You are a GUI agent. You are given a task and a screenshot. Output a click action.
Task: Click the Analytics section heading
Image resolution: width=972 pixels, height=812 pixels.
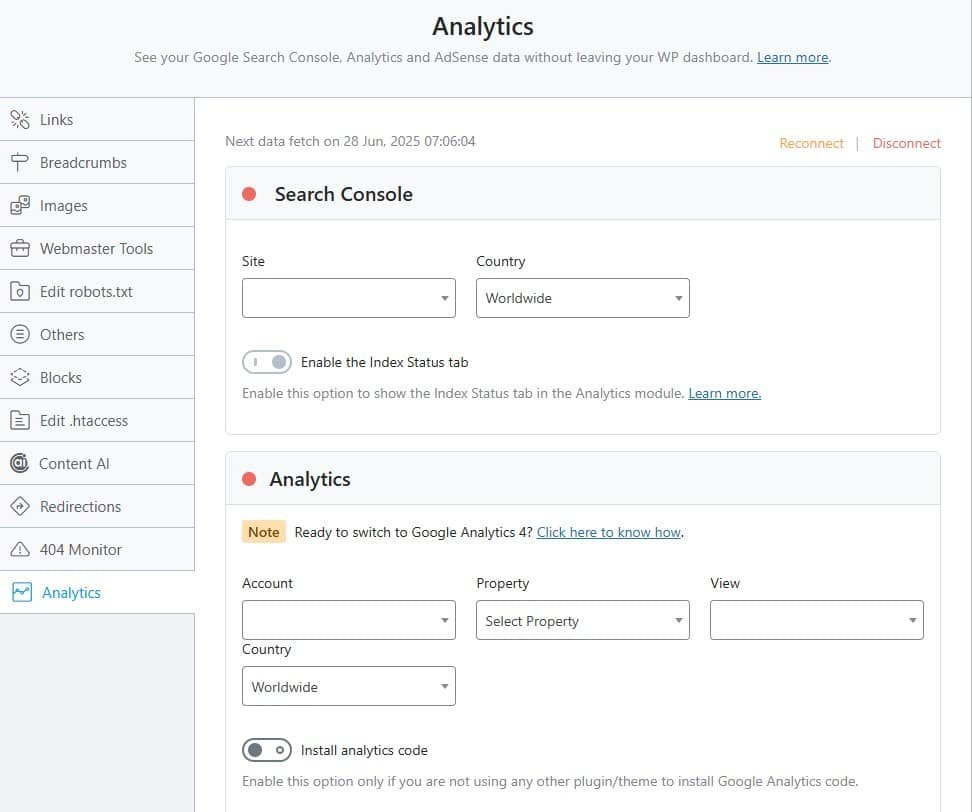[x=310, y=479]
